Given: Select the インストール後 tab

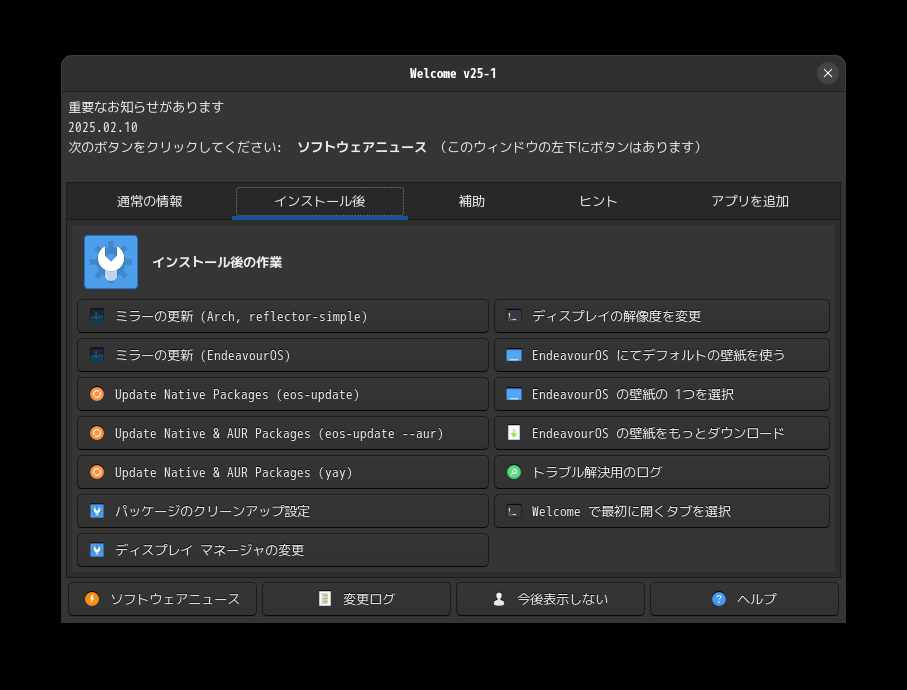Looking at the screenshot, I should click(x=320, y=201).
